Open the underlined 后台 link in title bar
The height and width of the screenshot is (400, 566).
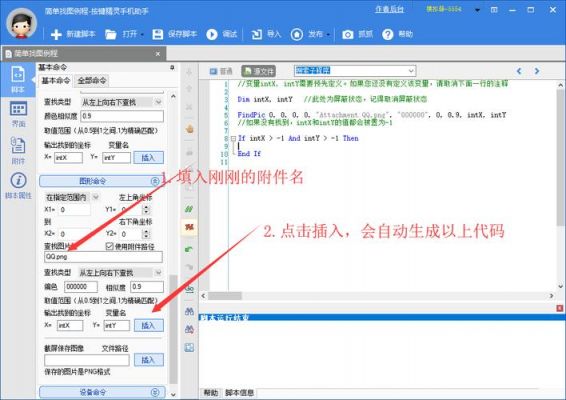(389, 9)
